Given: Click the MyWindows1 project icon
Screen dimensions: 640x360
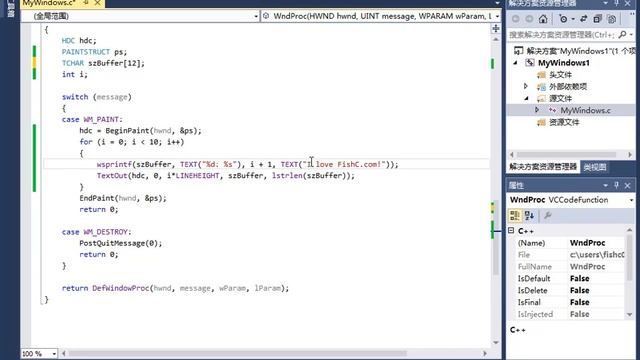Looking at the screenshot, I should click(x=529, y=63).
